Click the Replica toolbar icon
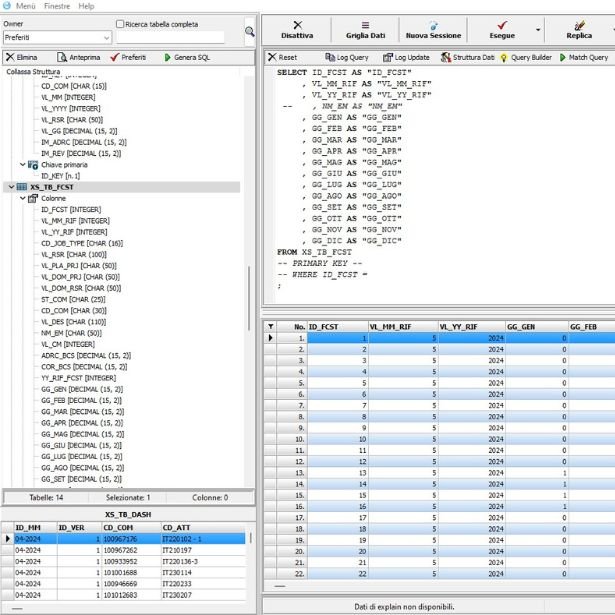This screenshot has width=615, height=615. click(x=579, y=29)
